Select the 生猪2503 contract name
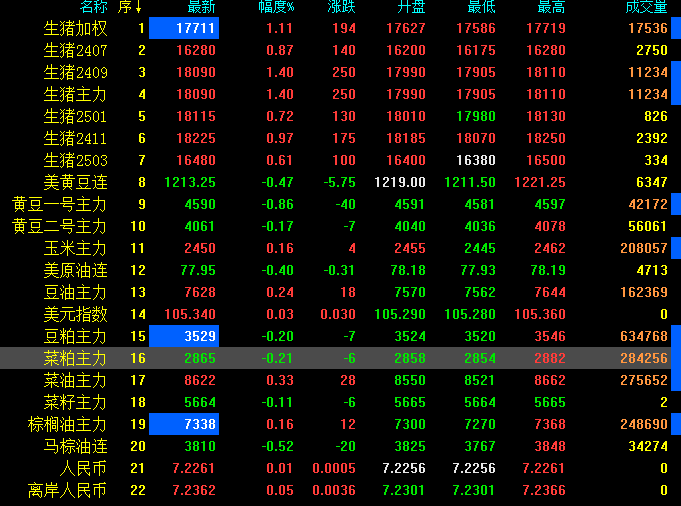The width and height of the screenshot is (681, 506). click(76, 161)
